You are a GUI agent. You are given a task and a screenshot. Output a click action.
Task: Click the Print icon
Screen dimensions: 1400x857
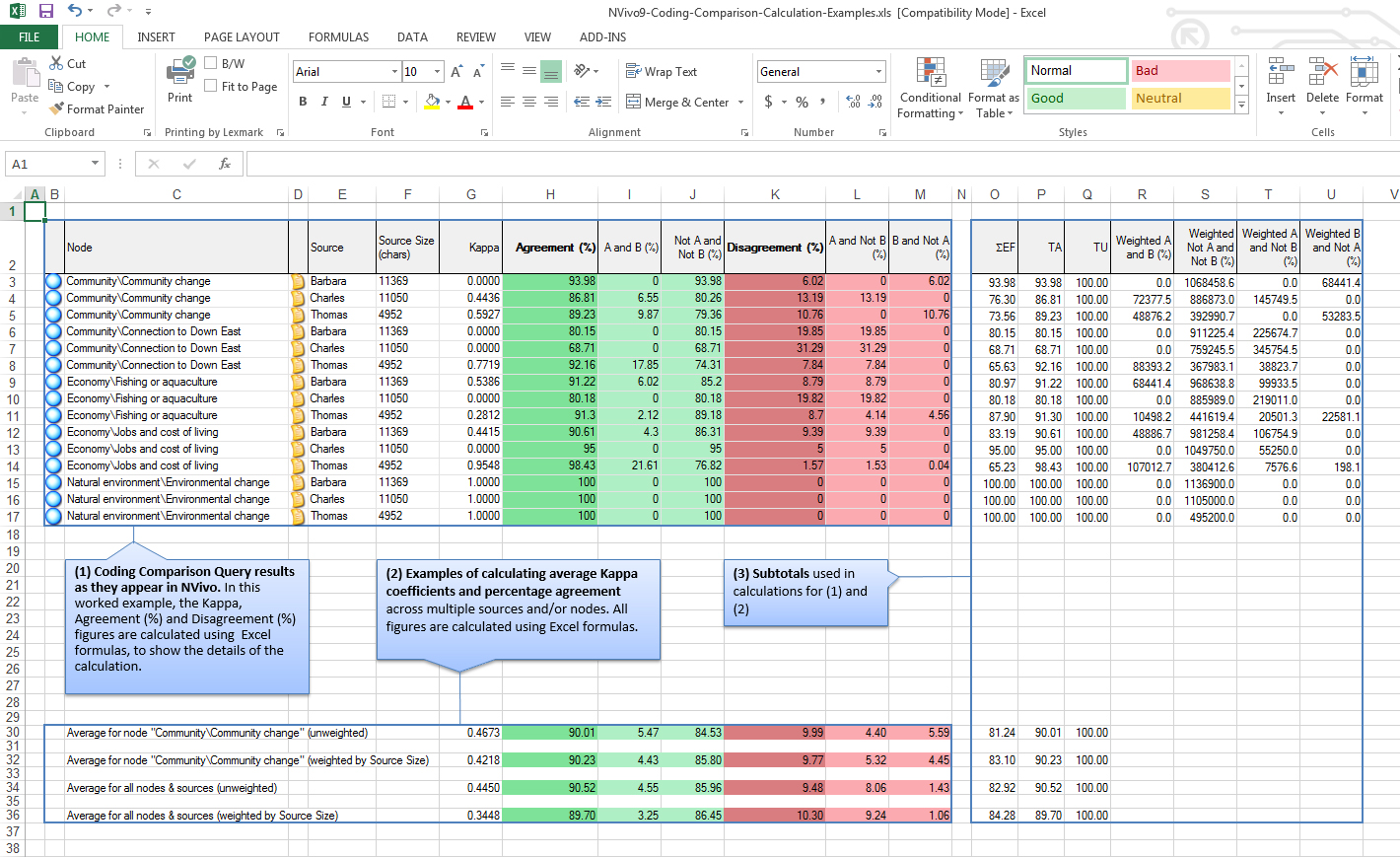(x=180, y=72)
